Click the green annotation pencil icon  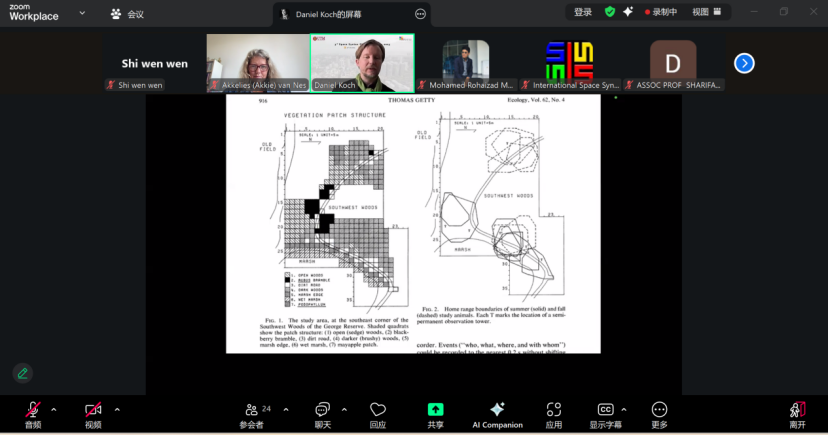tap(22, 373)
